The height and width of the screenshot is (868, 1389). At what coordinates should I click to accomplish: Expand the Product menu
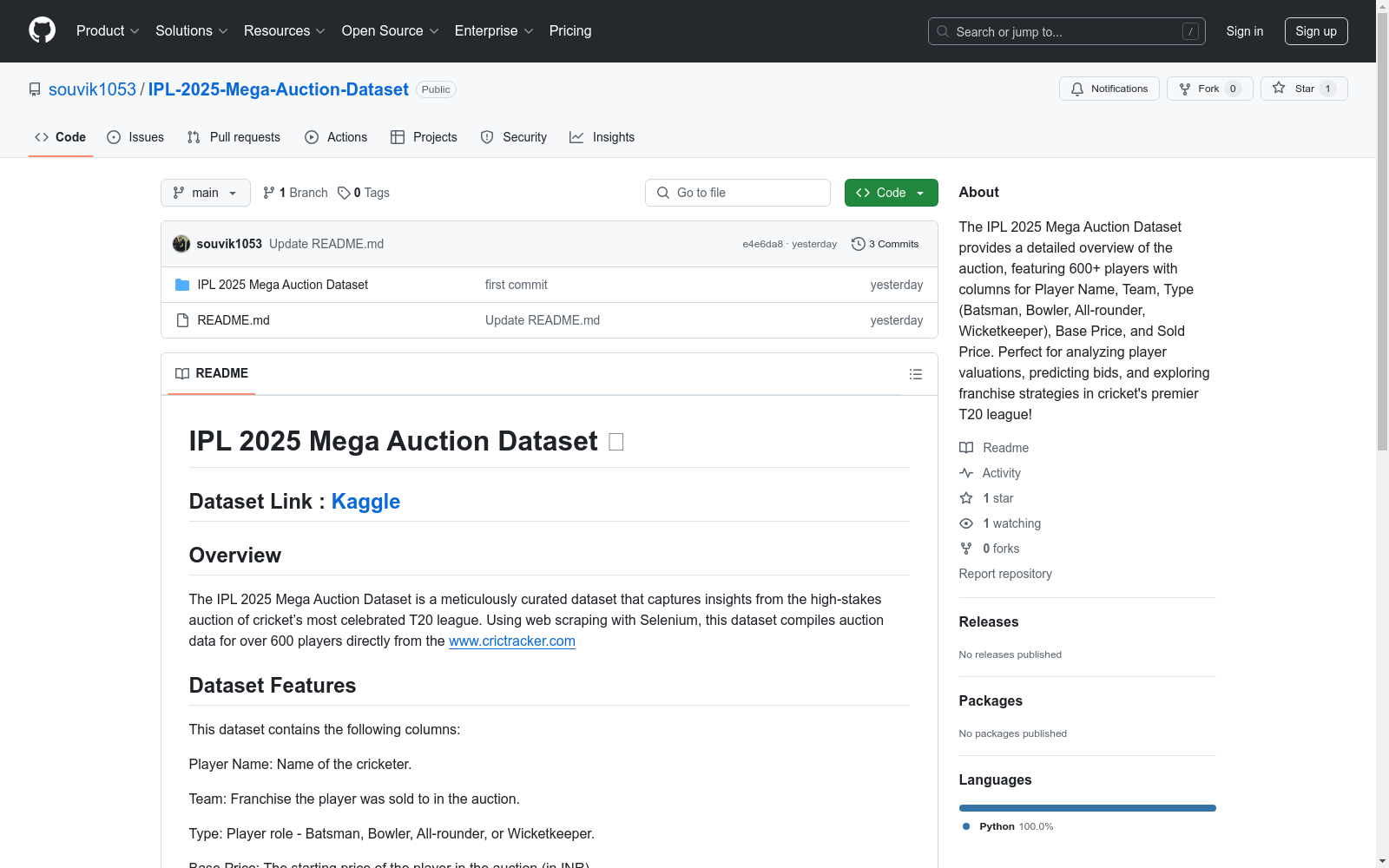point(108,30)
